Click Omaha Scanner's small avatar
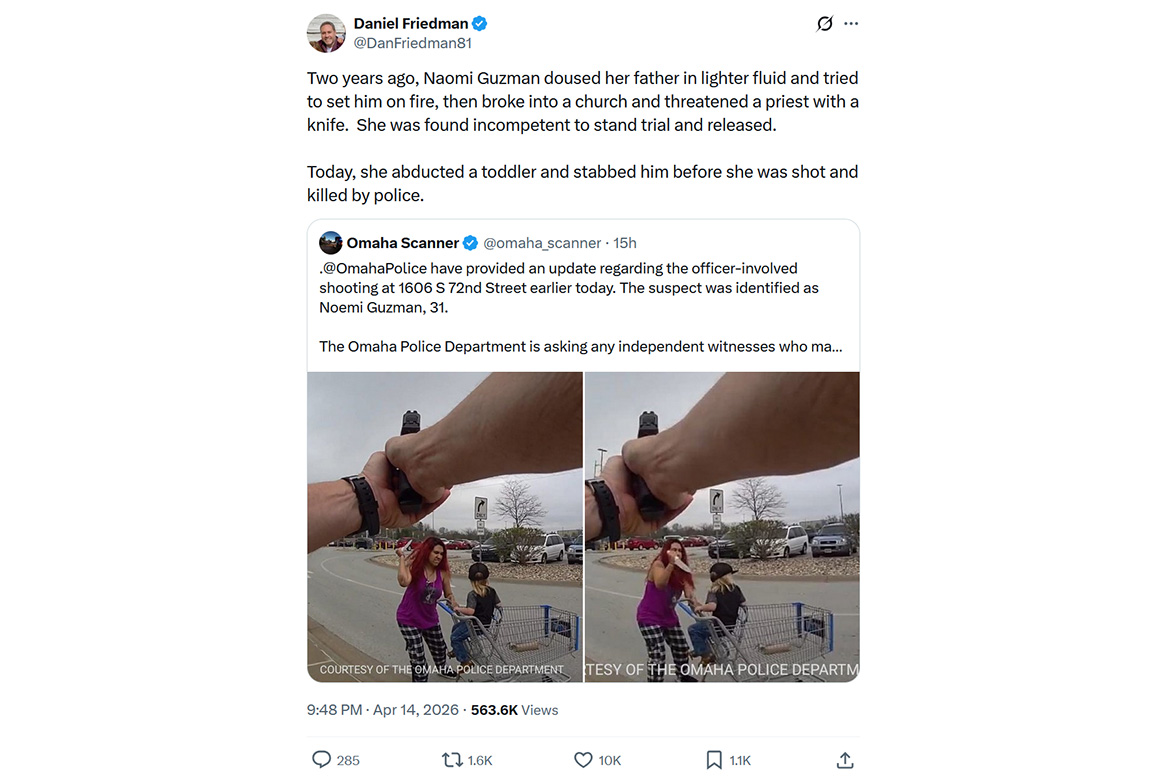1170x780 pixels. tap(331, 243)
